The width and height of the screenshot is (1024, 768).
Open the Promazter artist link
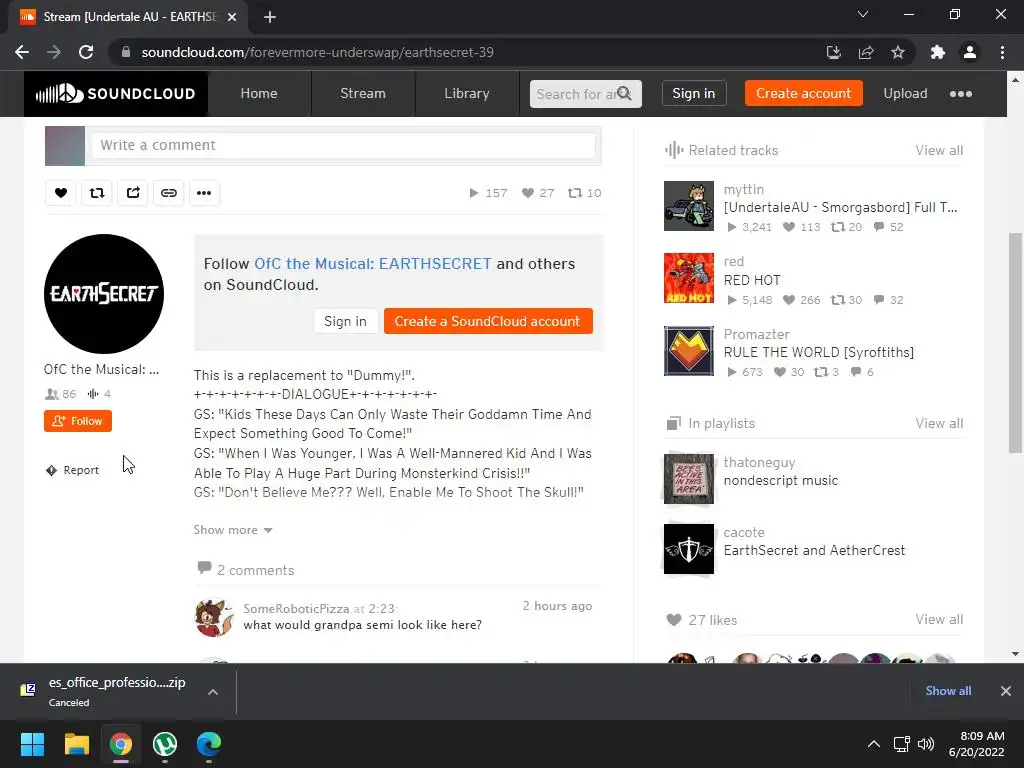(x=756, y=334)
